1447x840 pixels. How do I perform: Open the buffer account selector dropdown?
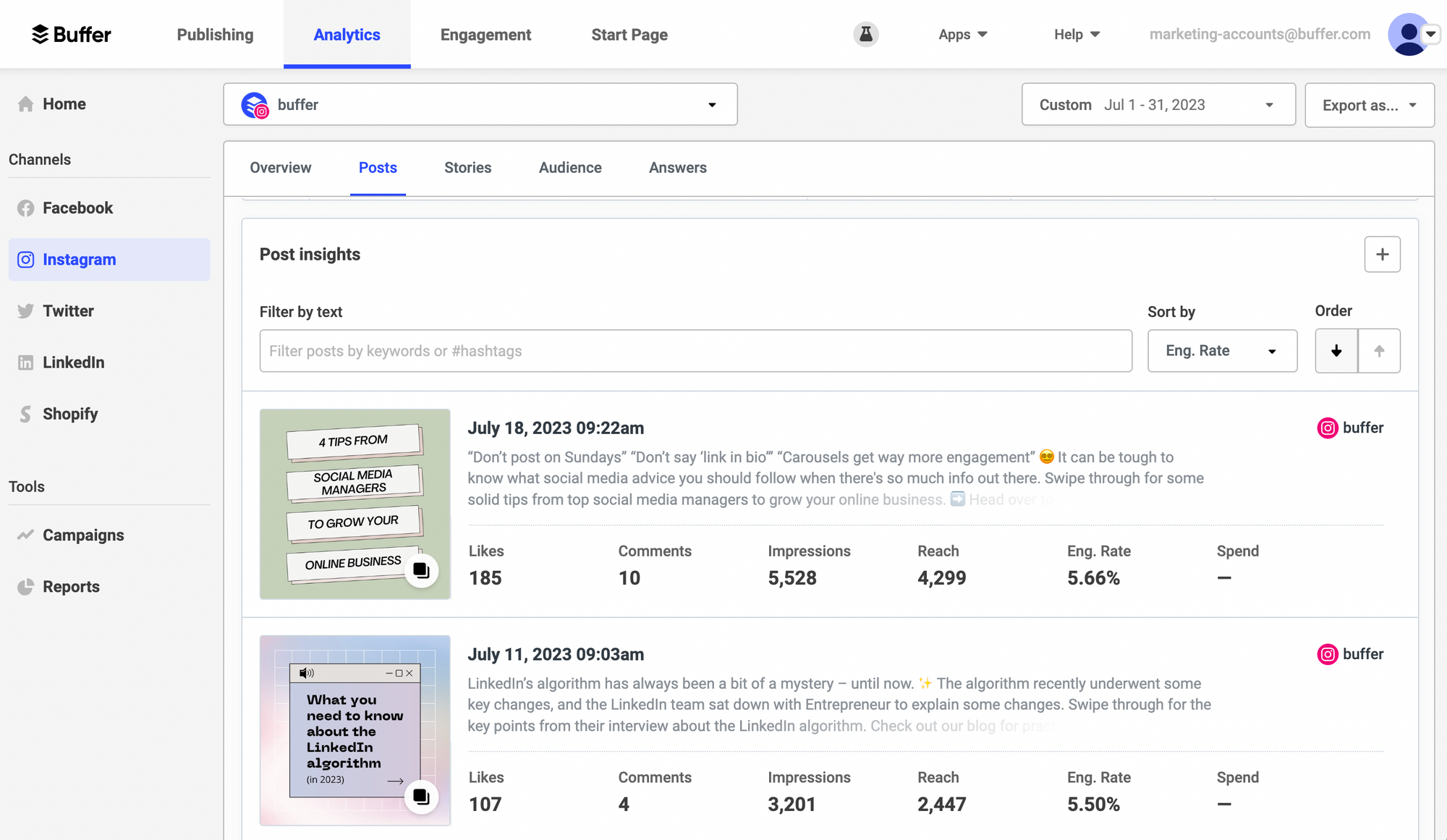point(480,105)
